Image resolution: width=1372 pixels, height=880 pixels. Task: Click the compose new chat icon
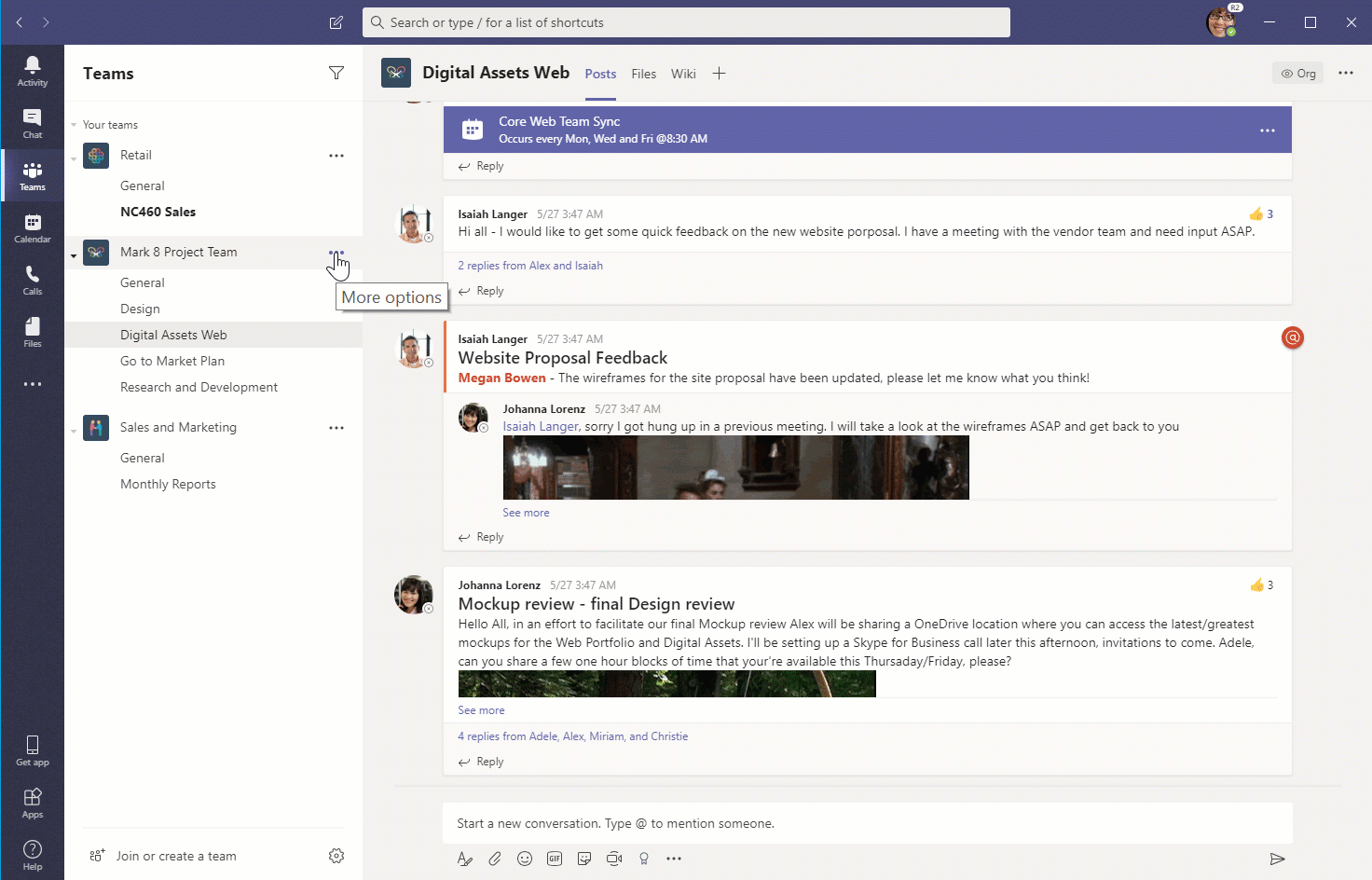[x=336, y=22]
